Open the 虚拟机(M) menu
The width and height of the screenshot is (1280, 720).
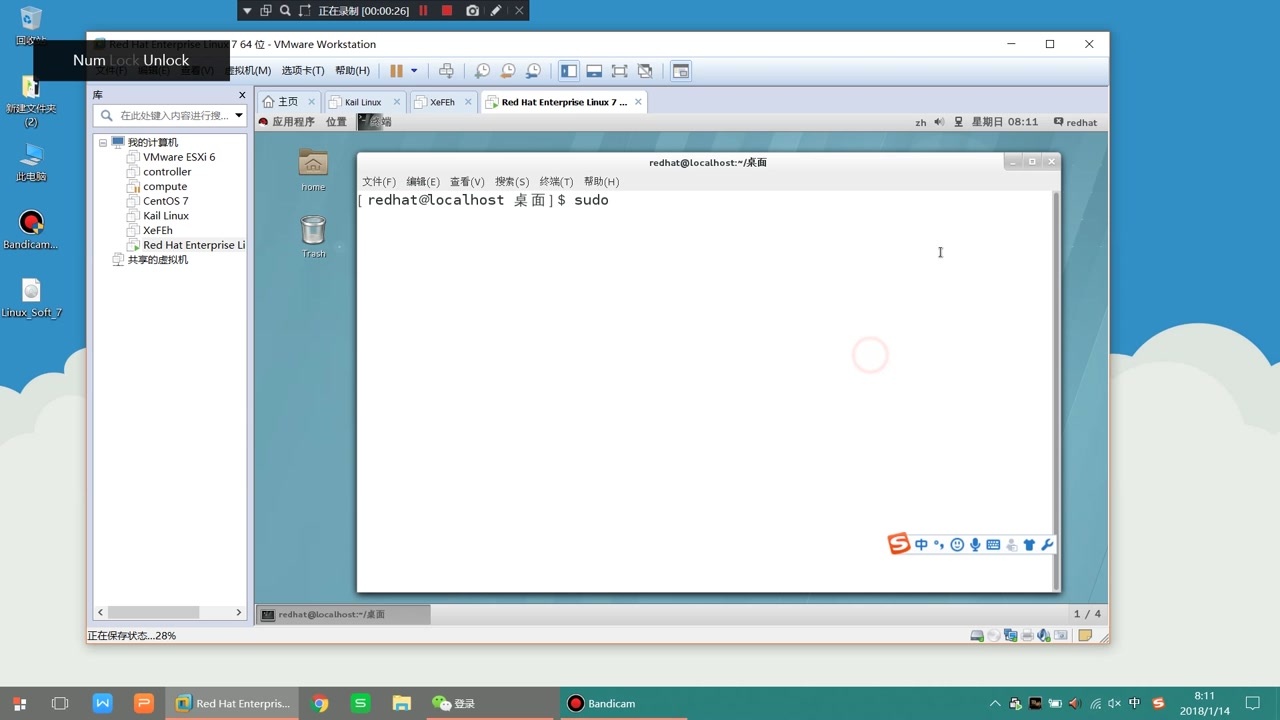248,71
